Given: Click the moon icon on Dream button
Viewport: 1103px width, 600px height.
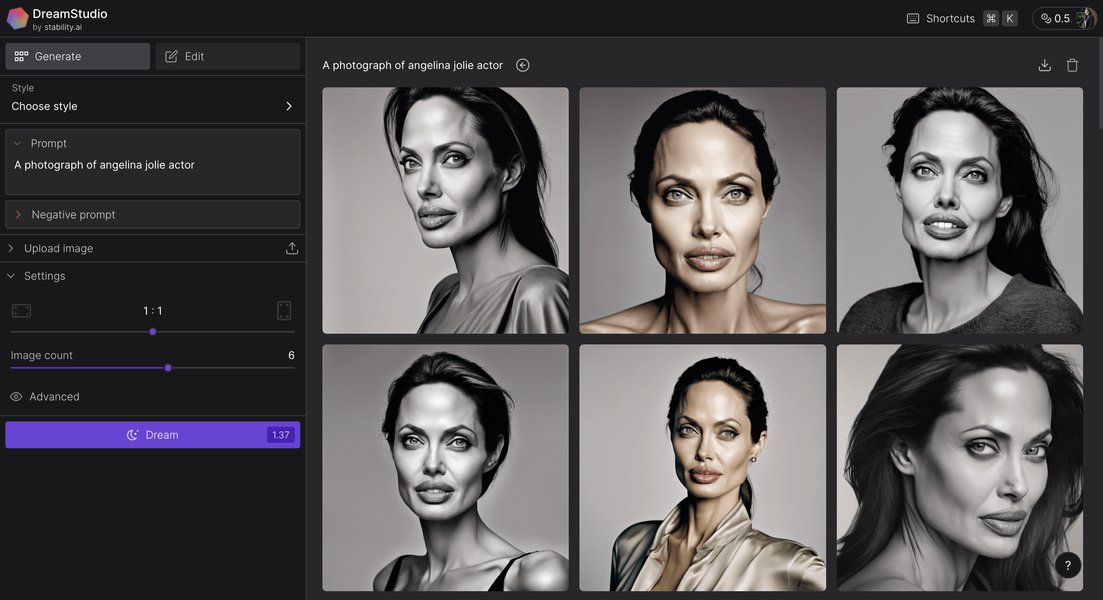Looking at the screenshot, I should click(x=132, y=435).
